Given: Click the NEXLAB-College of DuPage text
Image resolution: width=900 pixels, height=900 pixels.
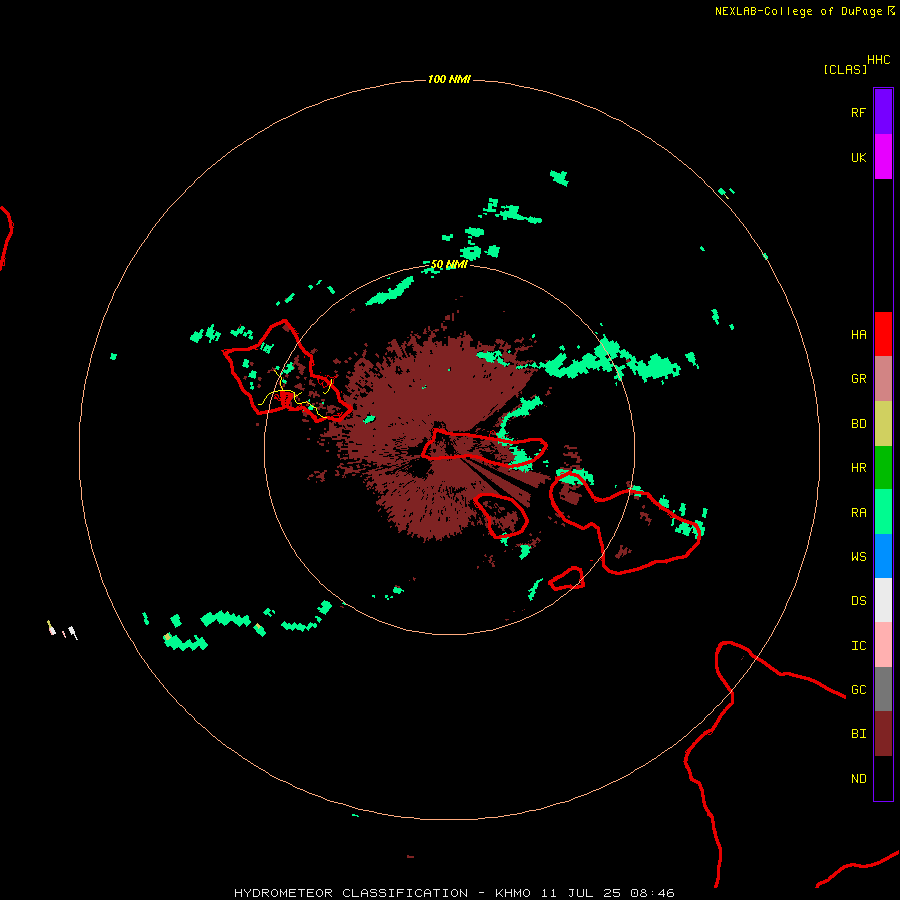Looking at the screenshot, I should [798, 11].
